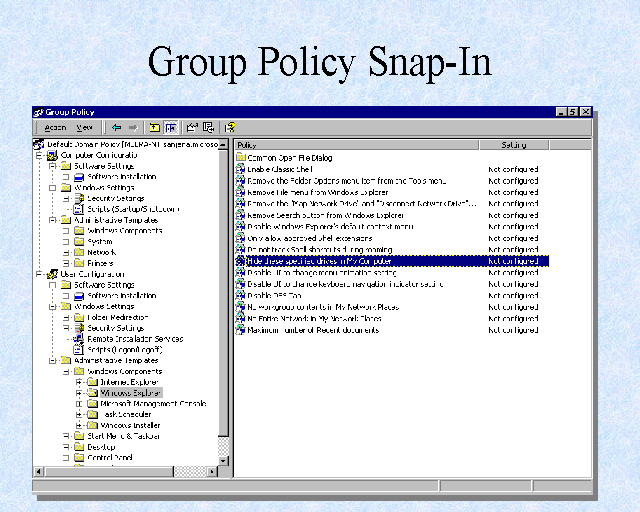The height and width of the screenshot is (512, 640).
Task: Select the Common Open File Dialog folder icon
Action: coord(241,158)
